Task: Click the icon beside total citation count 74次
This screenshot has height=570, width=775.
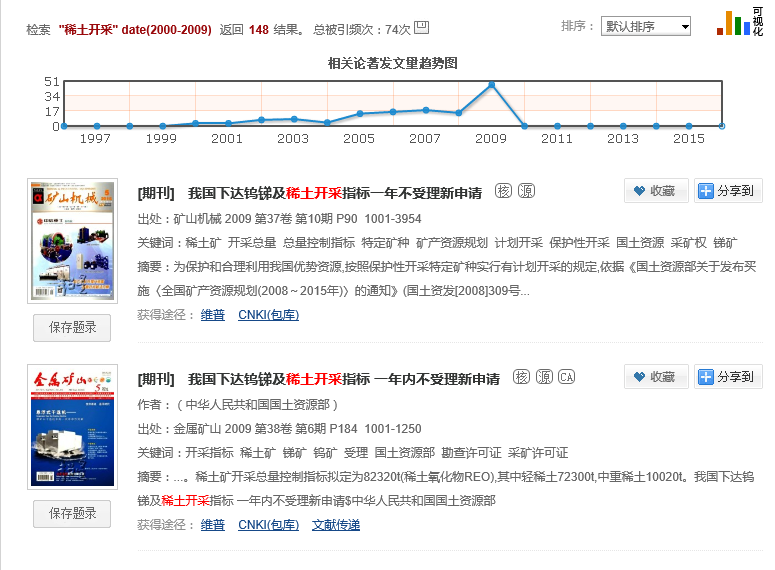Action: (421, 27)
